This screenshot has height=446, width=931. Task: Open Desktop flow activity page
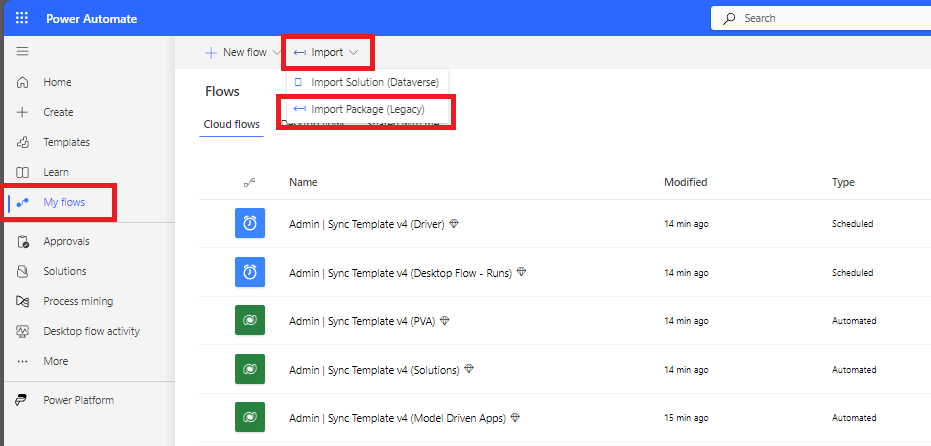click(91, 331)
